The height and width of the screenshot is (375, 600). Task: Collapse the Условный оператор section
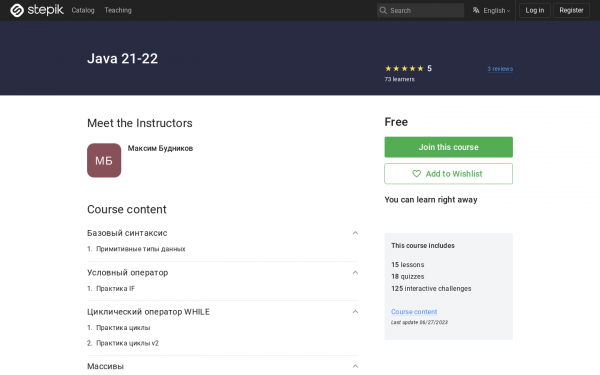[355, 273]
